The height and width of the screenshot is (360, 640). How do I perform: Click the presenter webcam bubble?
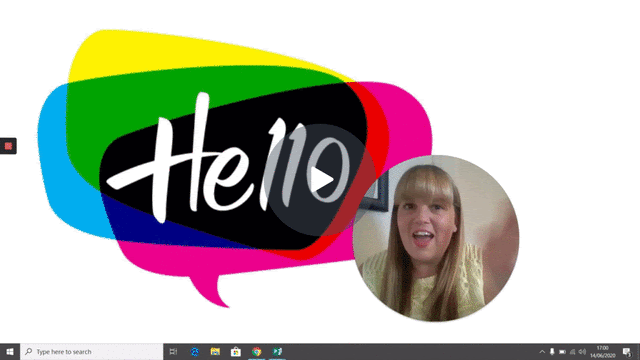click(x=436, y=238)
